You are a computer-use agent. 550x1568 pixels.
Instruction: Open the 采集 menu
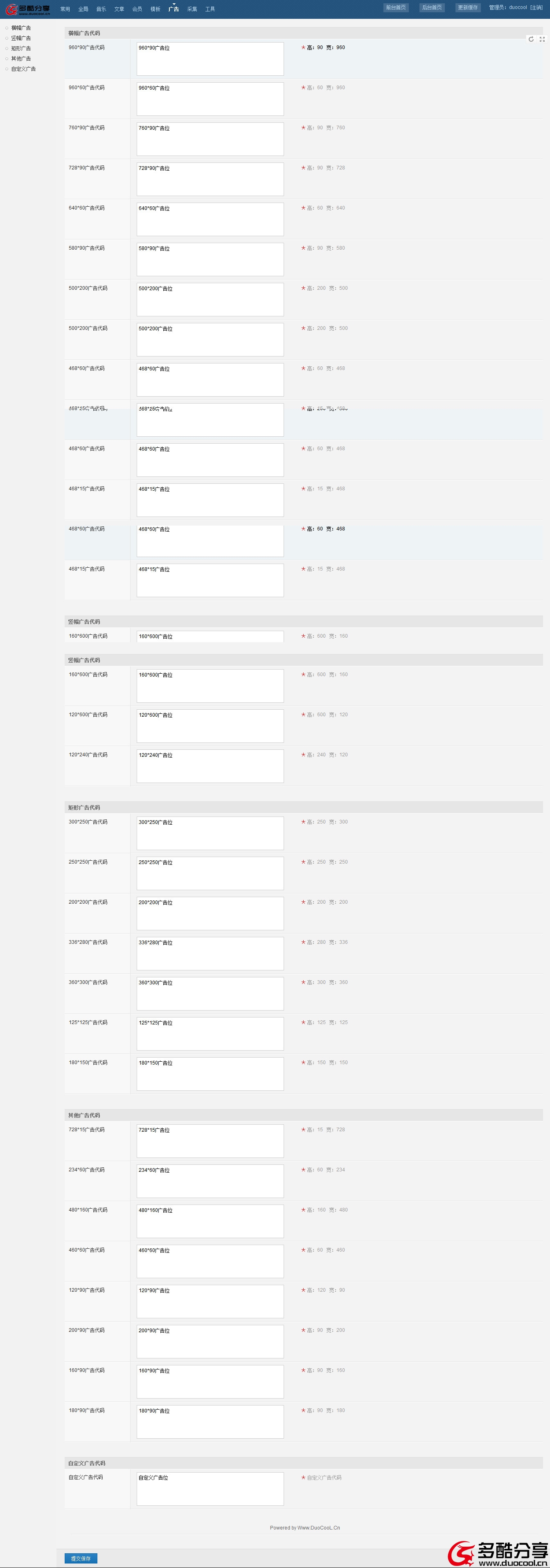pos(192,9)
